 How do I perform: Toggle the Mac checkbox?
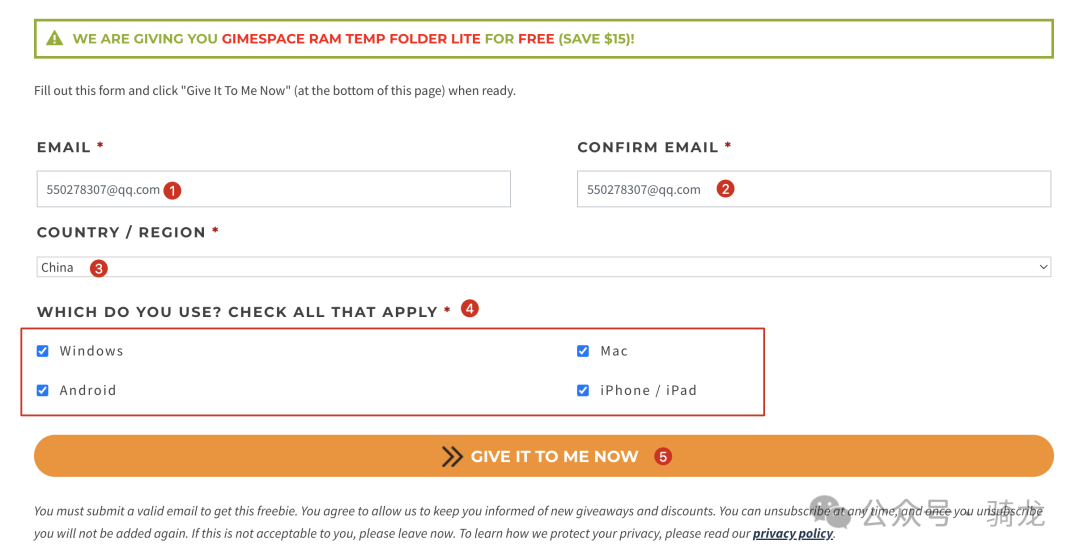pyautogui.click(x=583, y=351)
